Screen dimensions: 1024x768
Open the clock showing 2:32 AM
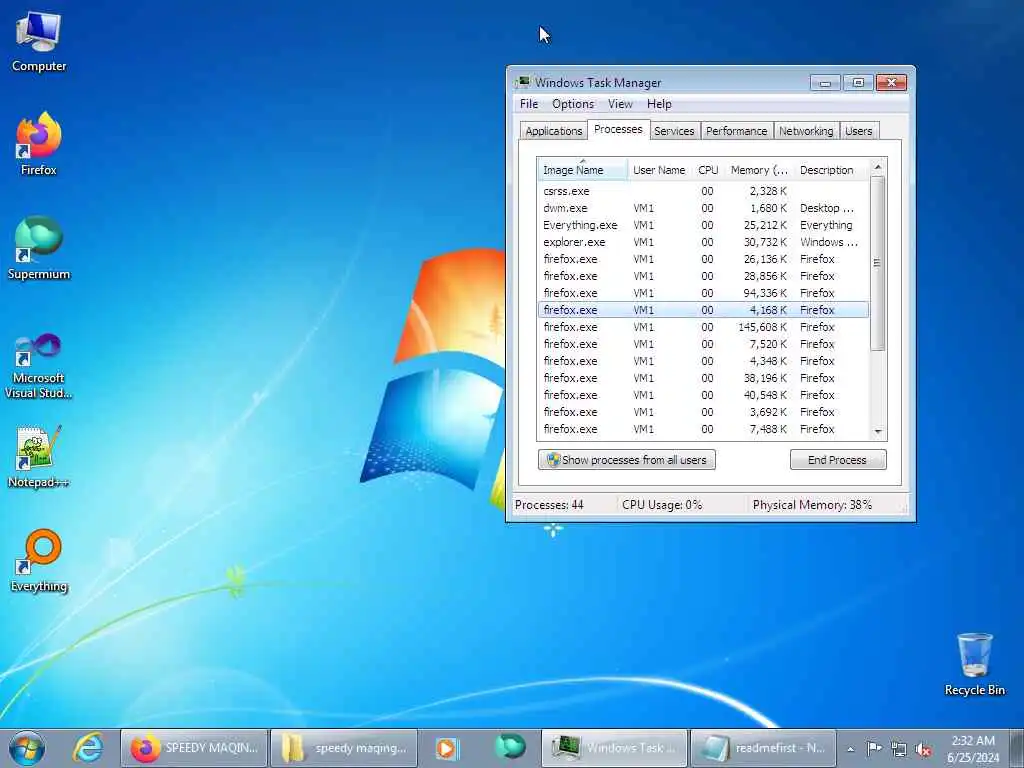(973, 748)
